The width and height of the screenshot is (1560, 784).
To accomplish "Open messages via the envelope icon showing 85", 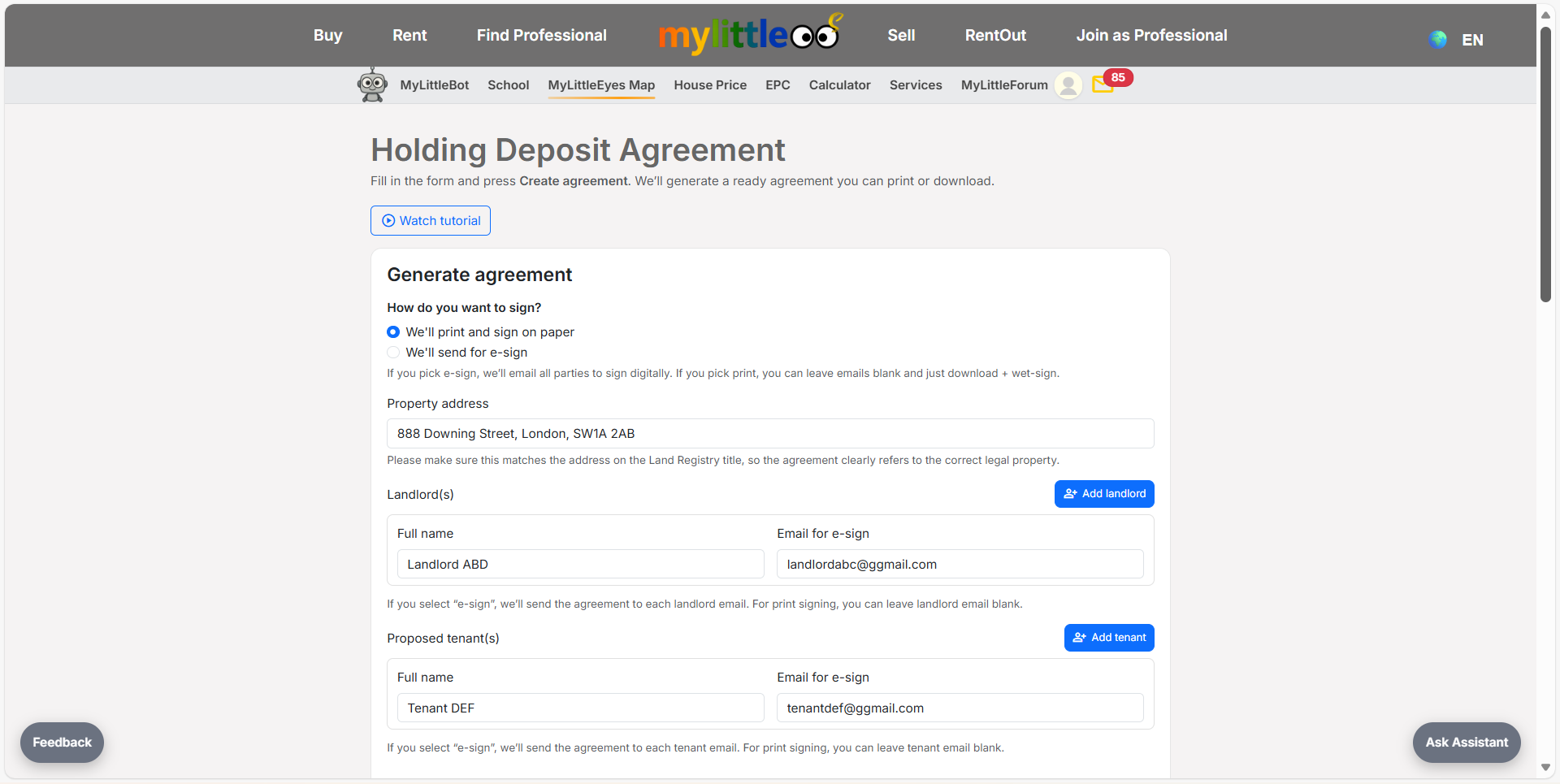I will tap(1103, 85).
